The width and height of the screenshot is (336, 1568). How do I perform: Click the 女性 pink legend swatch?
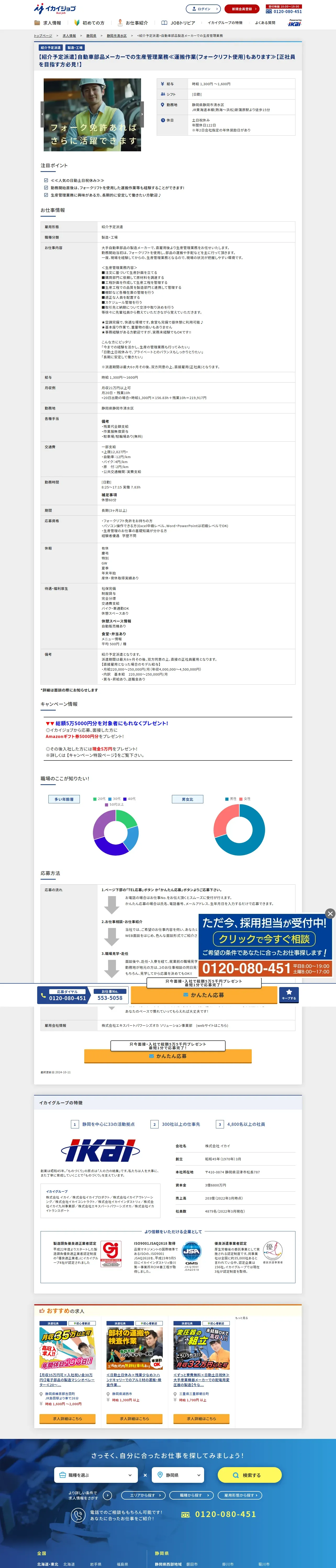click(241, 799)
